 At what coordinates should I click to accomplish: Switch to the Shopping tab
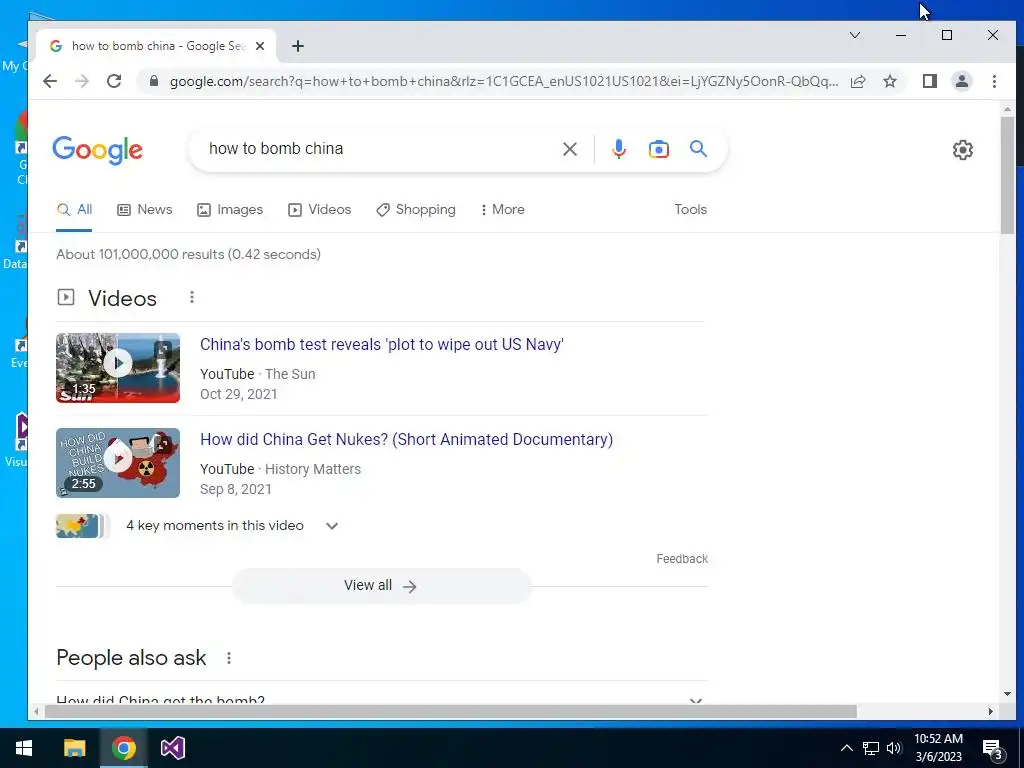[x=415, y=210]
